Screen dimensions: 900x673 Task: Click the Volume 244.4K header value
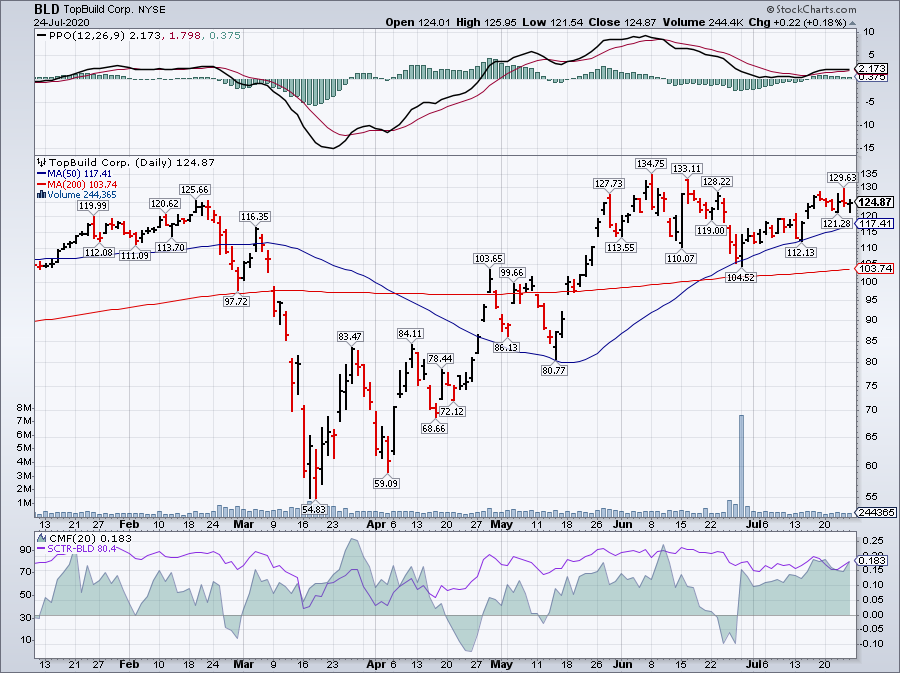[704, 22]
